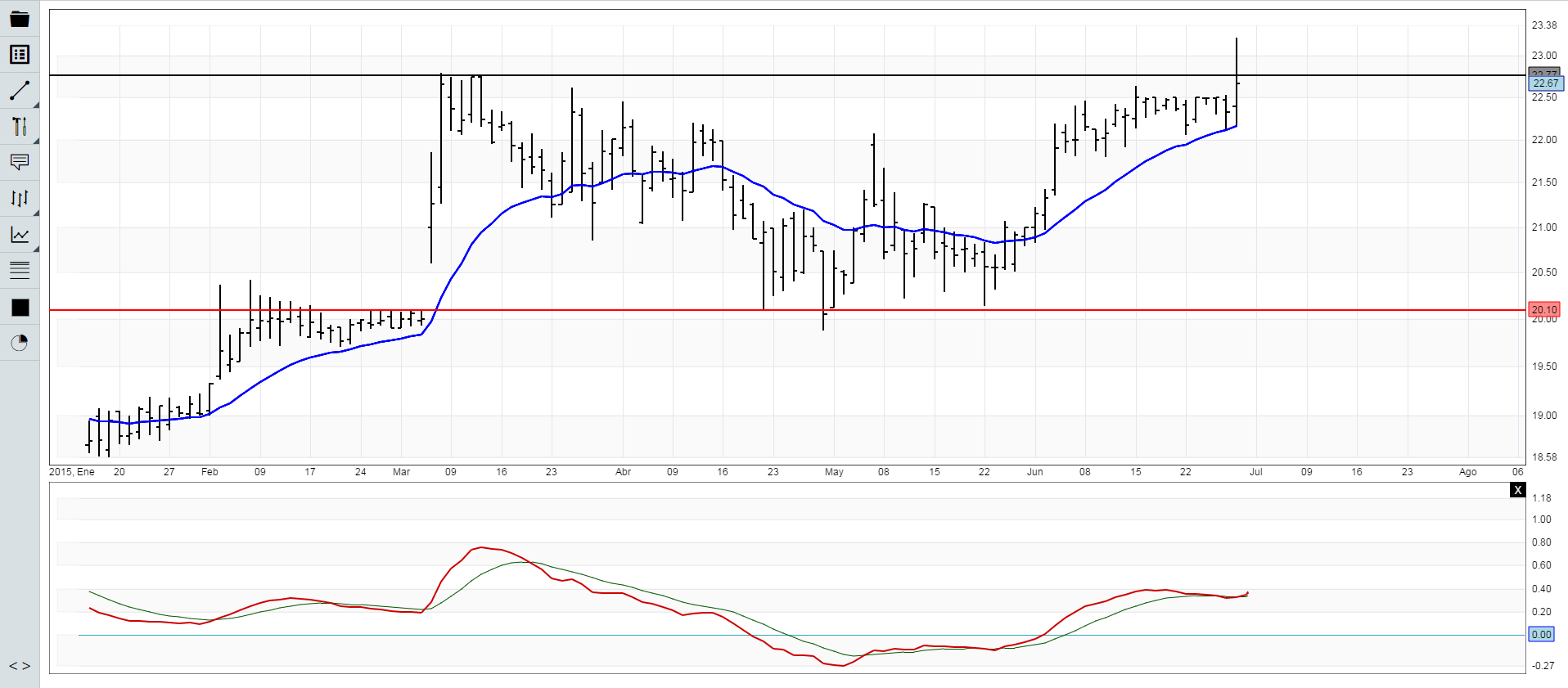Click the horizontal lines icon
1568x688 pixels.
click(x=20, y=270)
